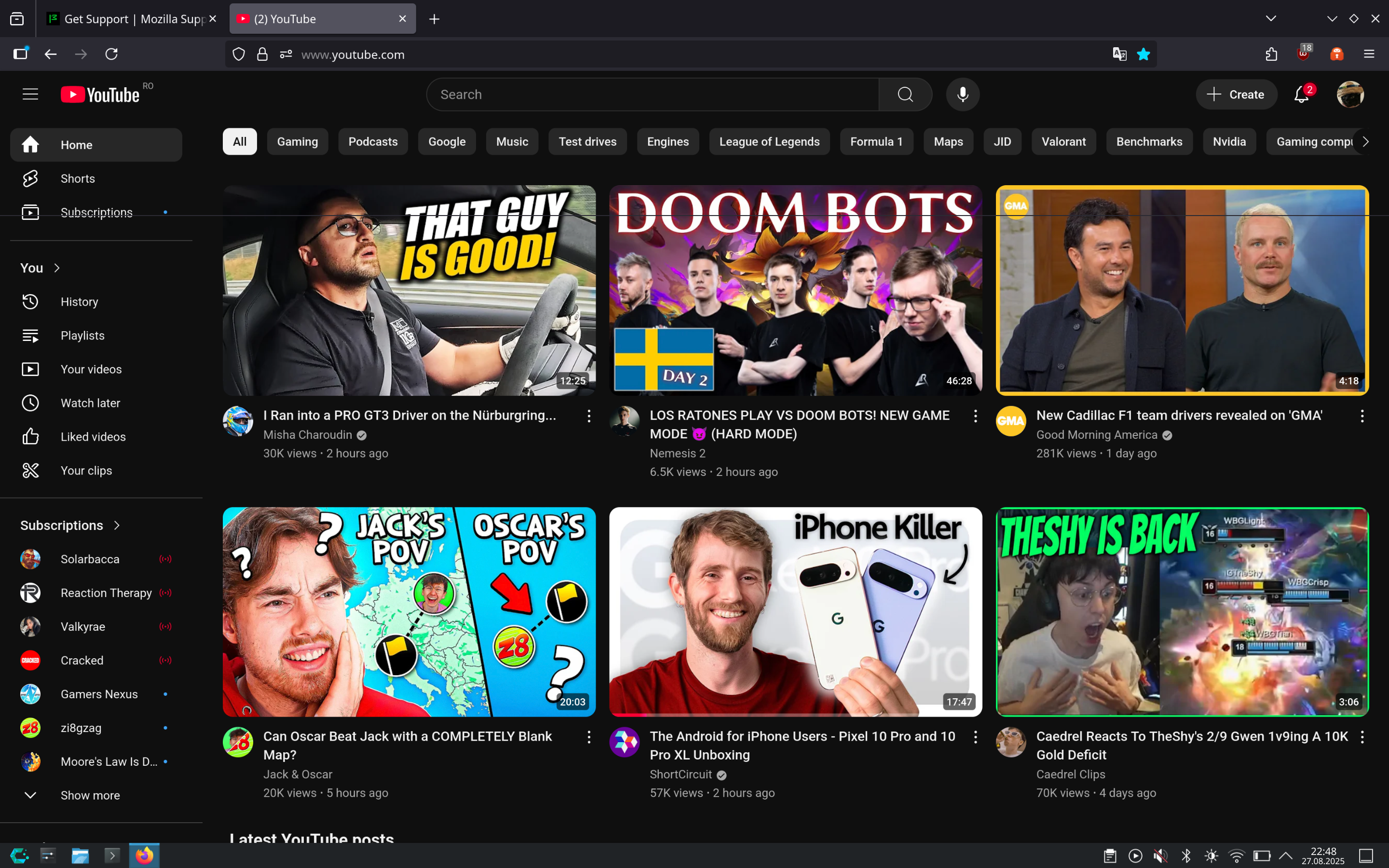This screenshot has height=868, width=1389.
Task: Open Watch later in sidebar
Action: [x=90, y=403]
